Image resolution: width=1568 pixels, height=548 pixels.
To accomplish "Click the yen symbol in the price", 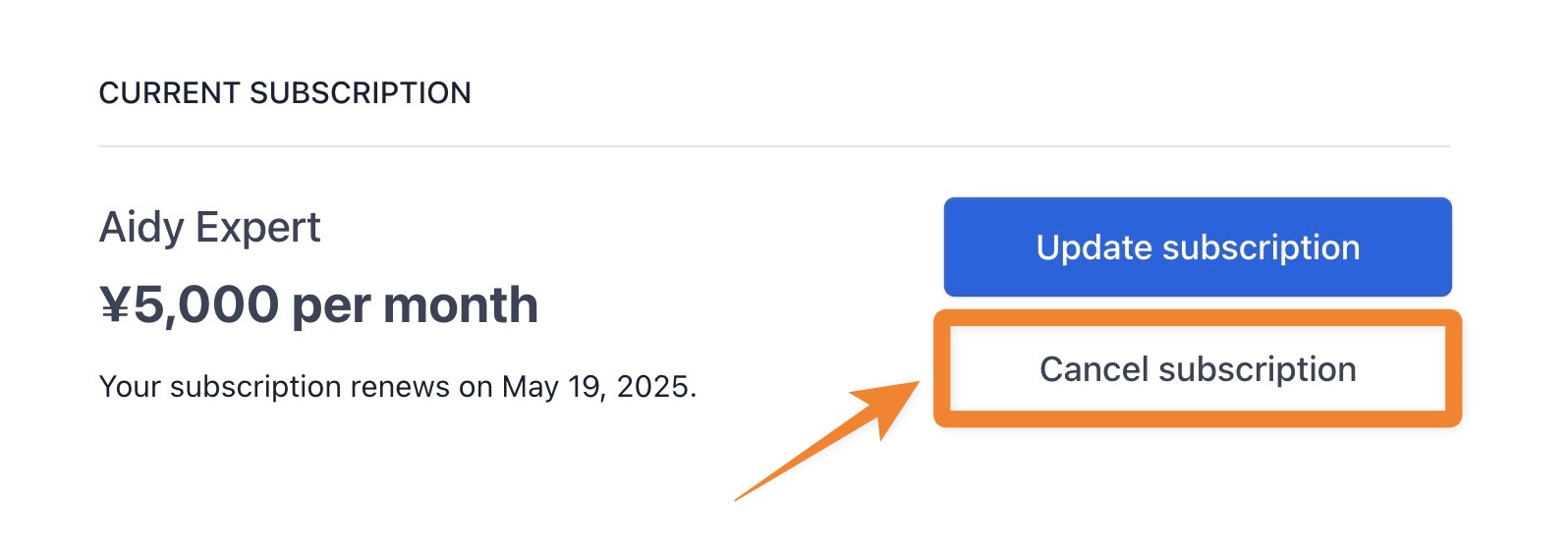I will pos(115,304).
